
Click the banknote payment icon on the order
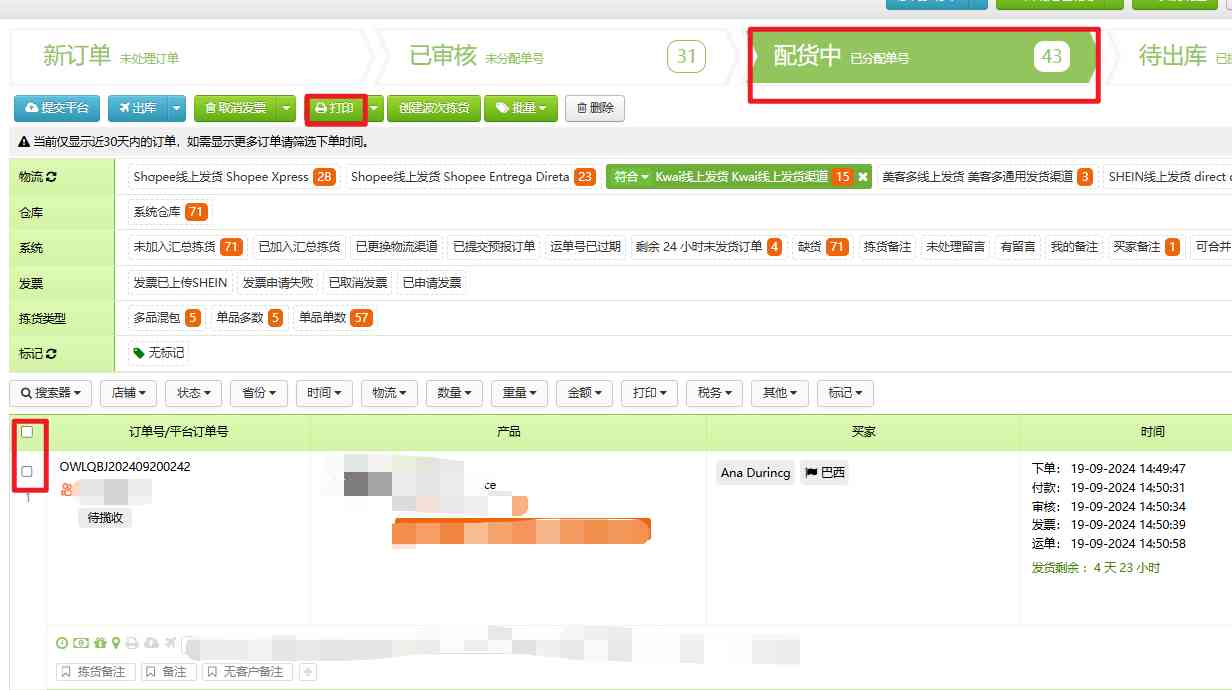pyautogui.click(x=79, y=643)
